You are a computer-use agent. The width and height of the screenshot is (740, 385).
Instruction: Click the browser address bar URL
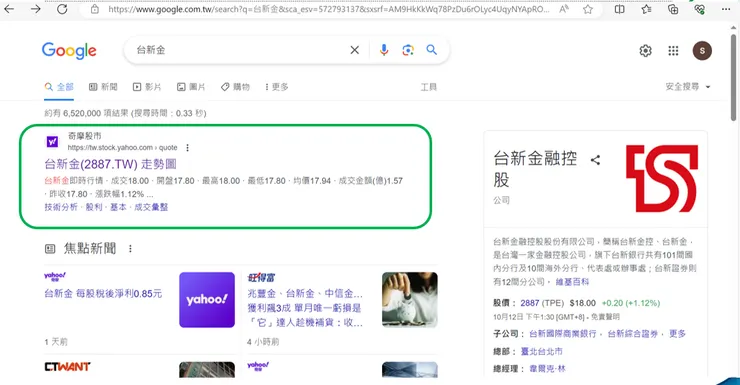pyautogui.click(x=328, y=9)
